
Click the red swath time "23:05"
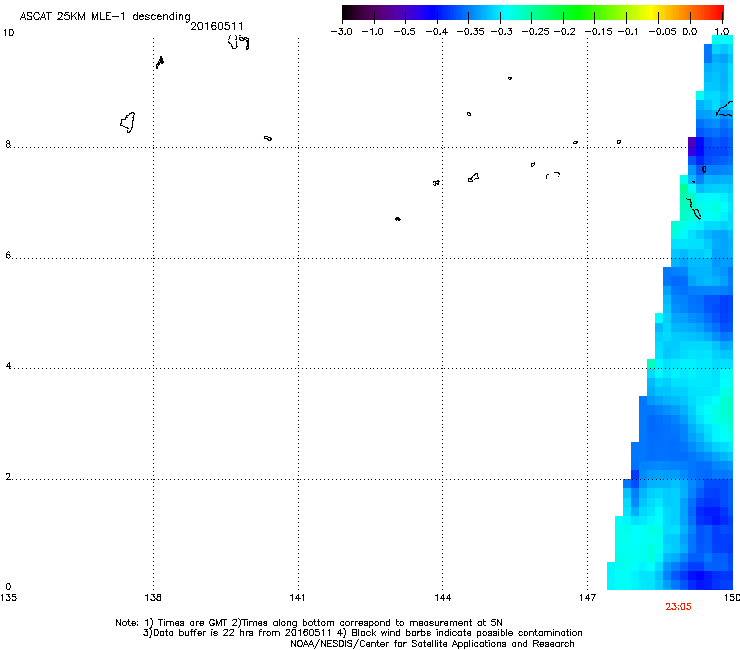[x=678, y=607]
